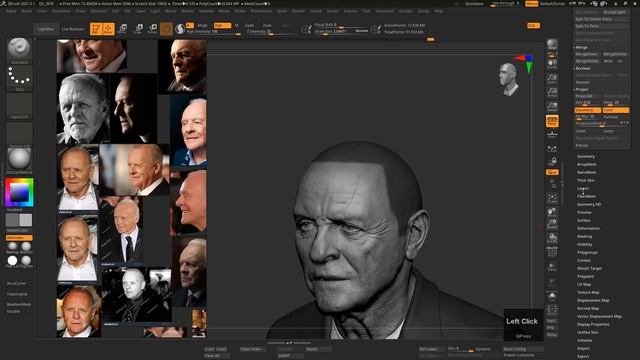Toggle L.Sym local symmetry
This screenshot has height=360, width=640.
552,149
